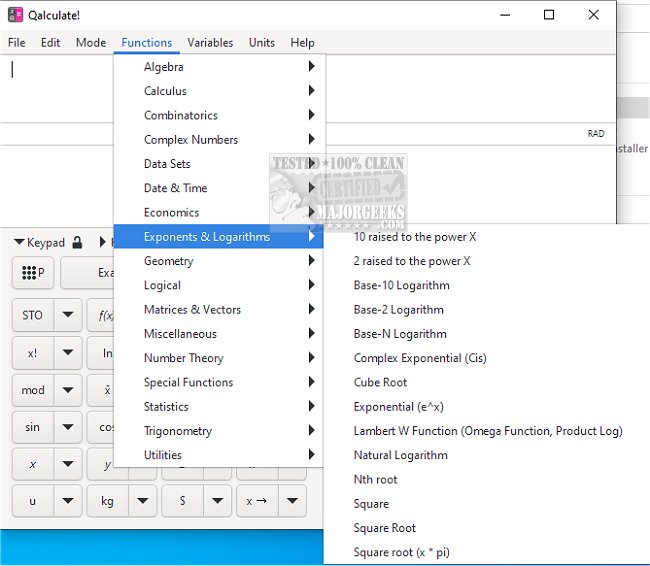Pick Natural Logarithm from the function list
This screenshot has height=566, width=650.
(x=400, y=455)
